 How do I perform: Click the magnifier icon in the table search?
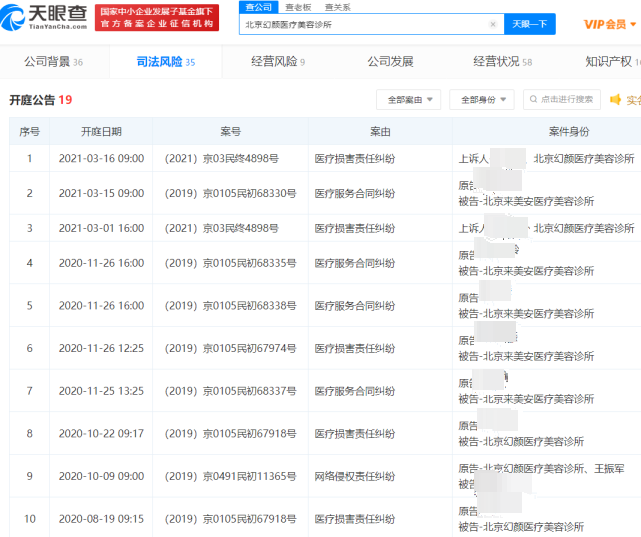pyautogui.click(x=532, y=100)
